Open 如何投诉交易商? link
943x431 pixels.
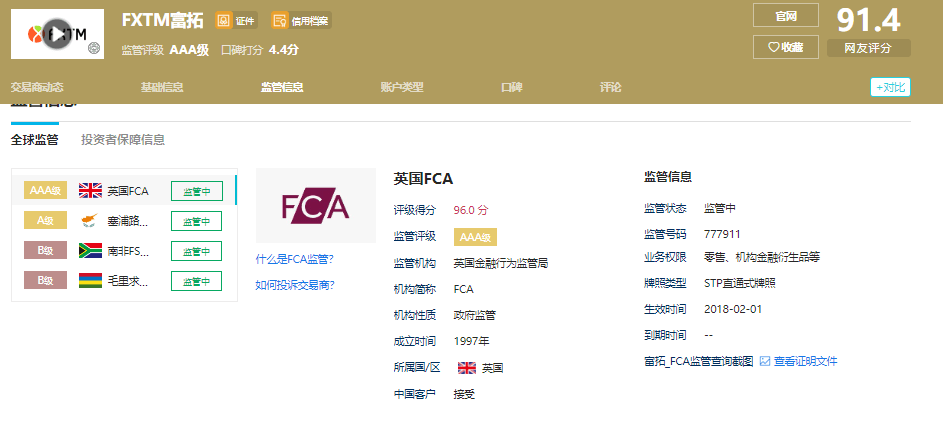tap(295, 286)
